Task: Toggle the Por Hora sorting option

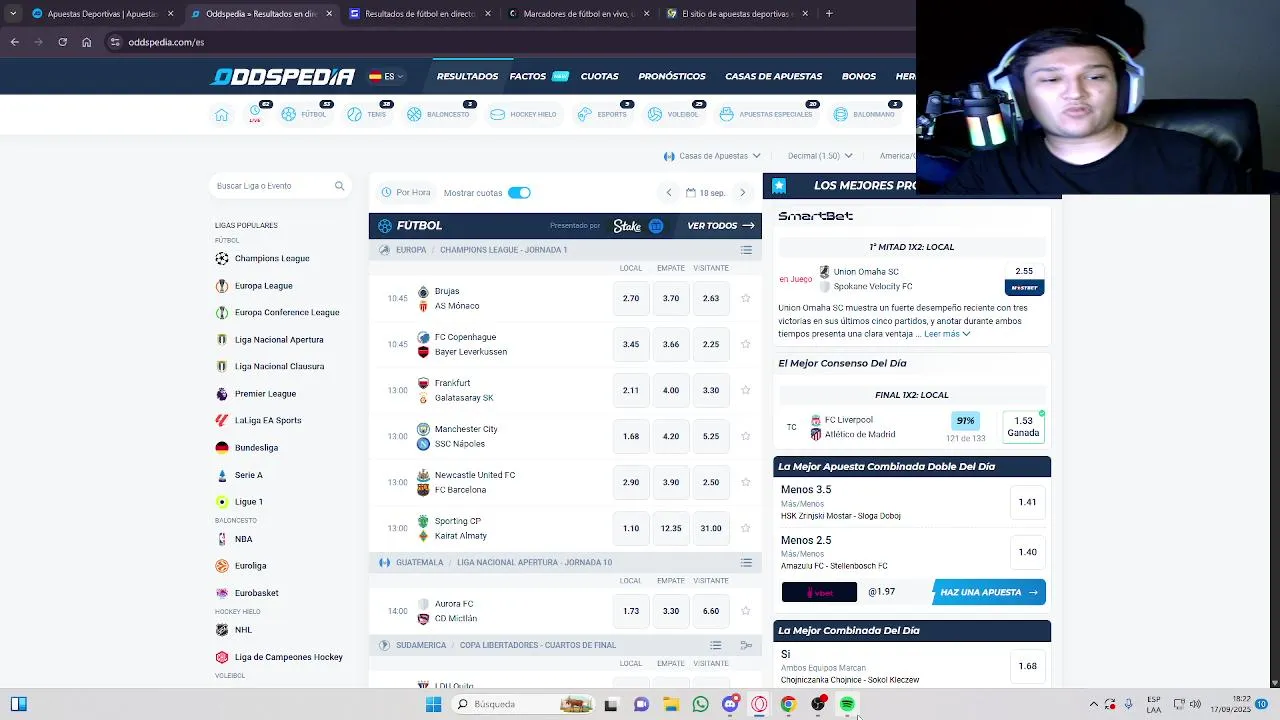Action: (x=406, y=193)
